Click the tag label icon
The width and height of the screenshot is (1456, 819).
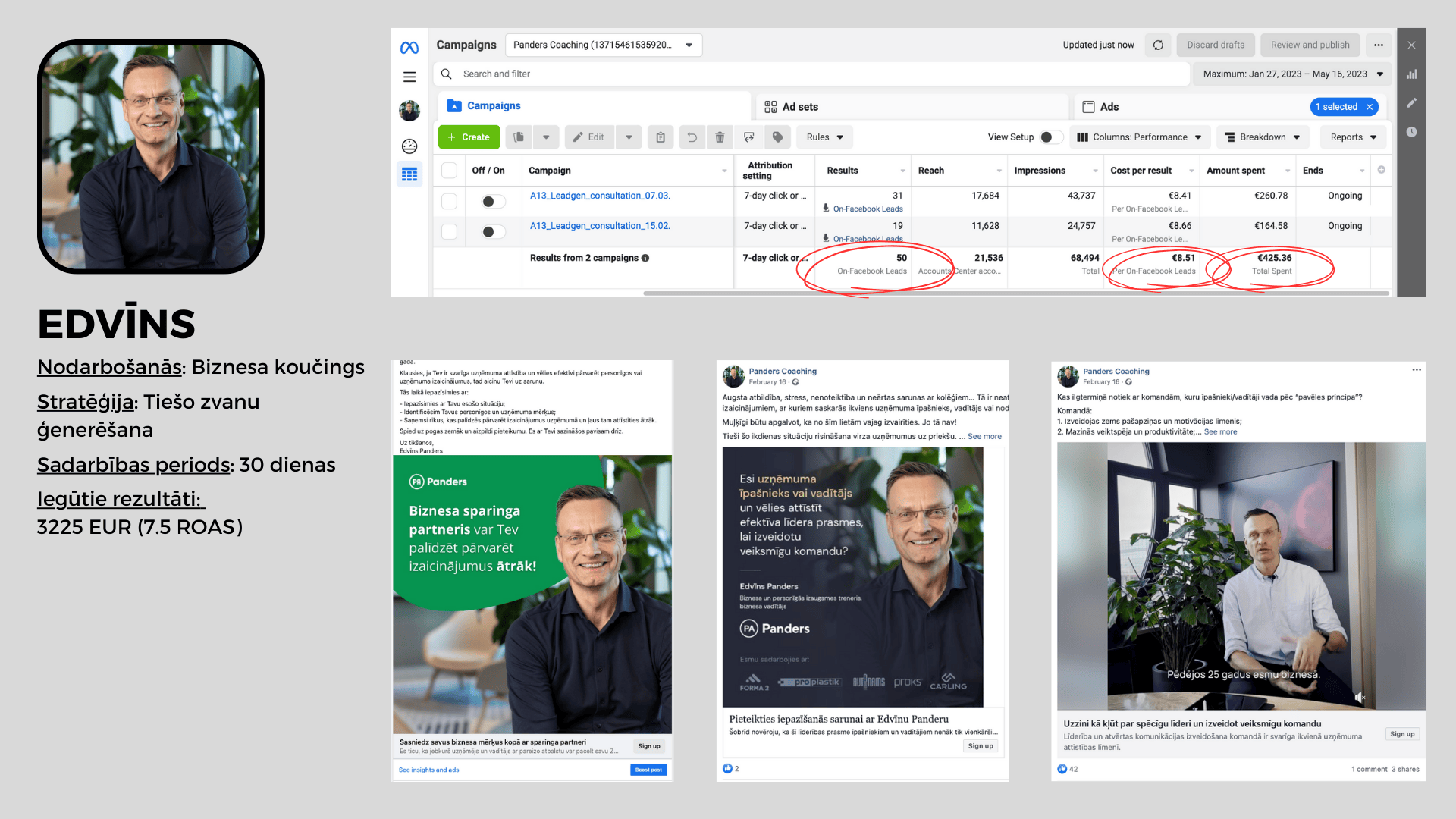pyautogui.click(x=777, y=137)
